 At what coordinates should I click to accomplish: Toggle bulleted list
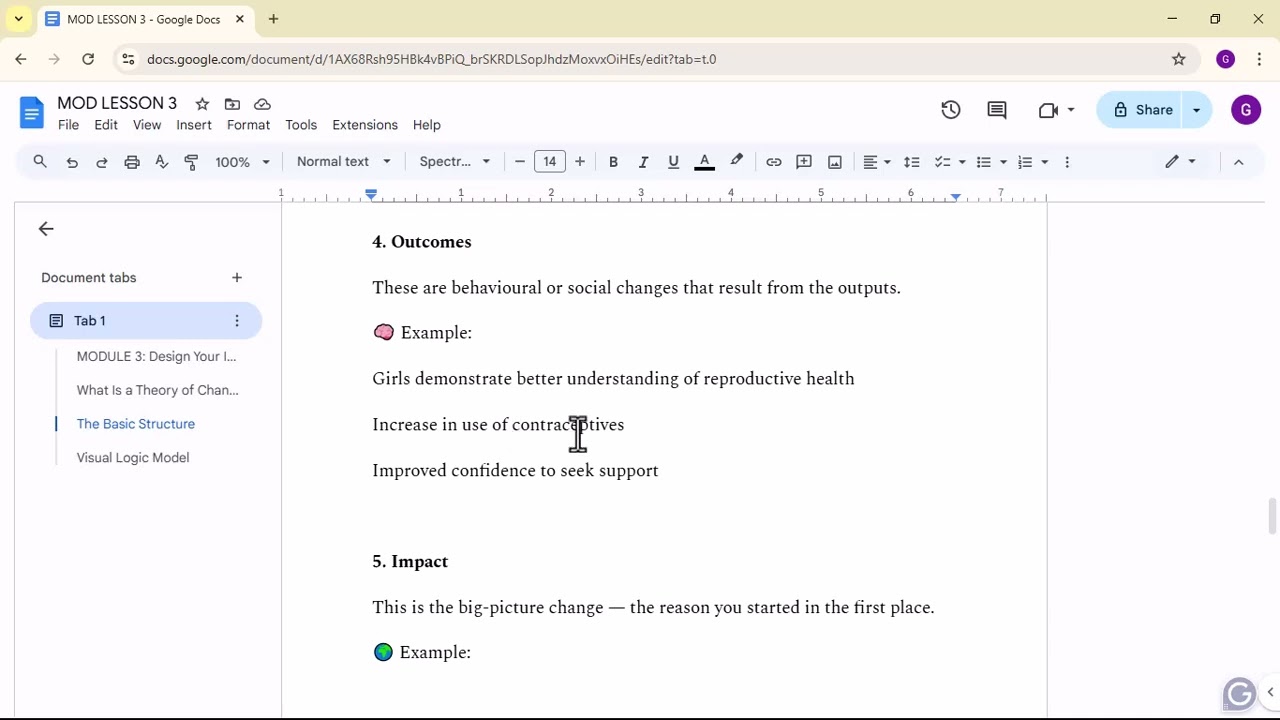click(x=984, y=162)
